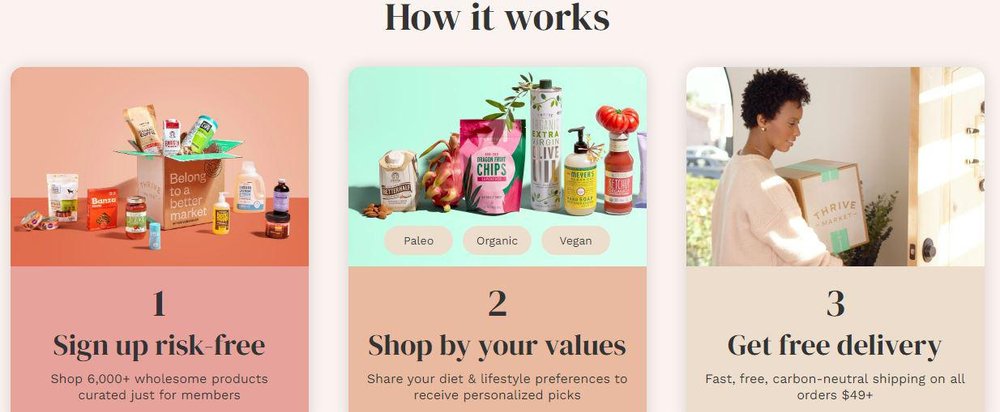Image resolution: width=1000 pixels, height=412 pixels.
Task: Select the Paleo diet pill
Action: pos(418,240)
